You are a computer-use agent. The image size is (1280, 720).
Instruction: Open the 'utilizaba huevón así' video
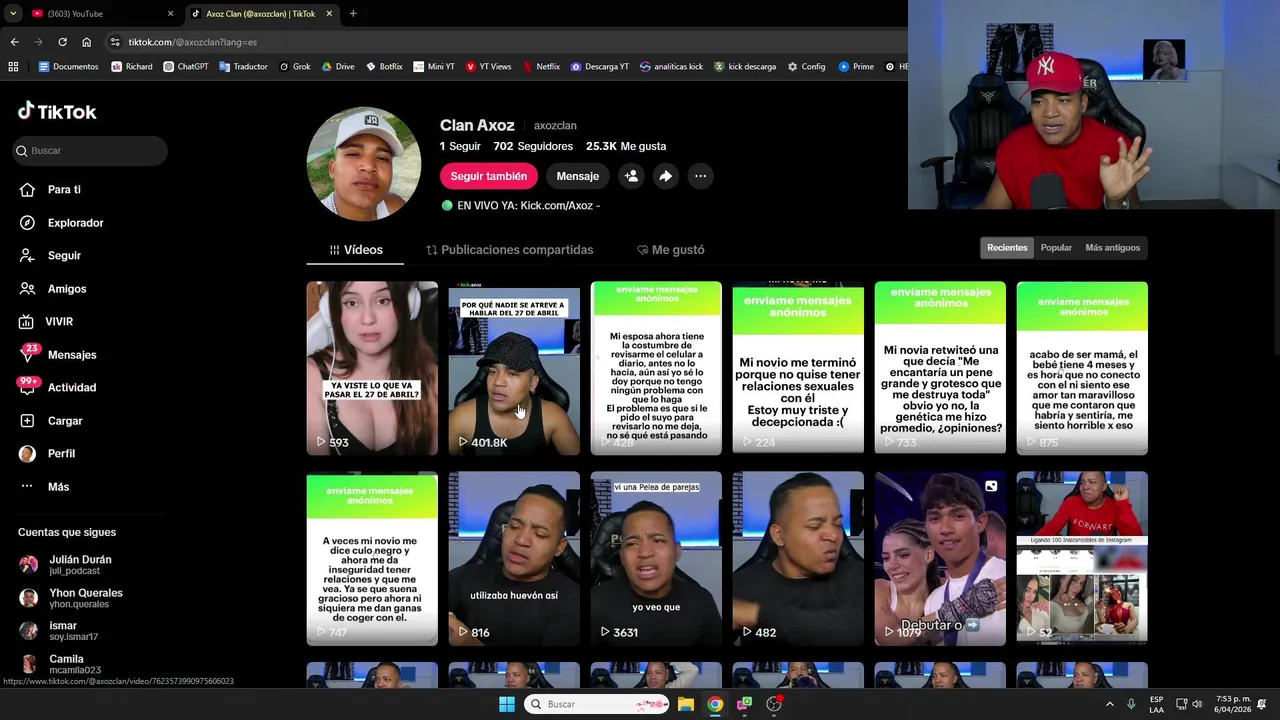click(x=514, y=559)
